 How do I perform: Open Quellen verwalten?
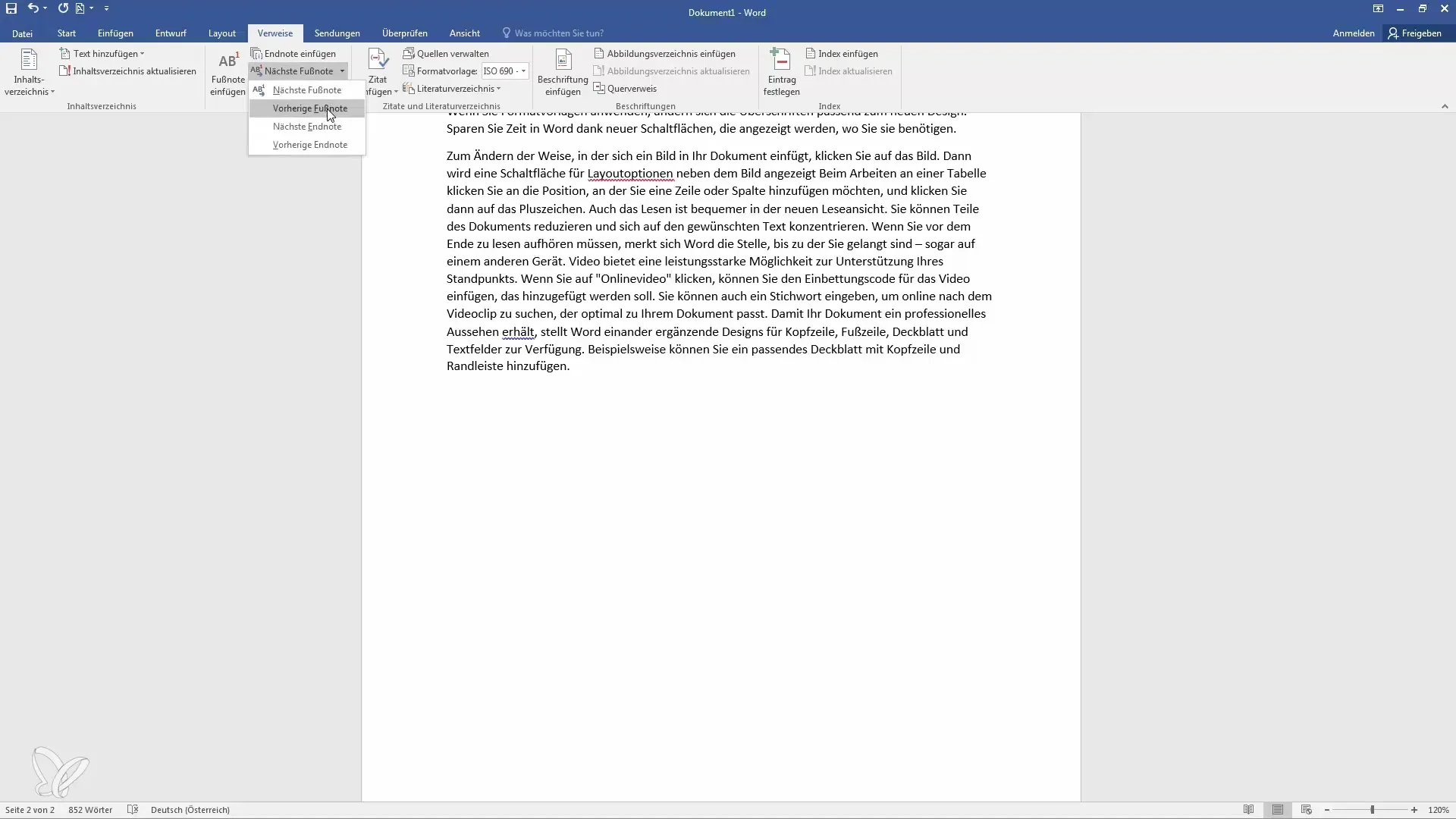click(446, 54)
